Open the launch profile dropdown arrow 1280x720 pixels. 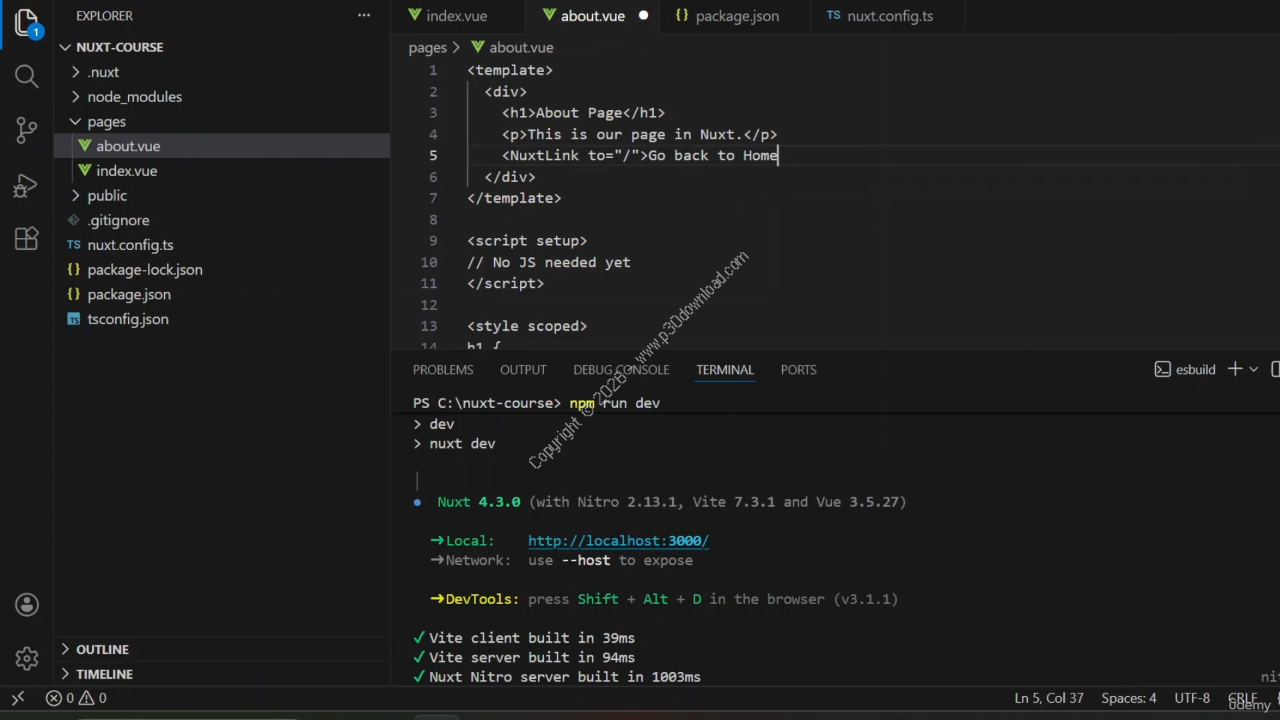pos(1253,369)
